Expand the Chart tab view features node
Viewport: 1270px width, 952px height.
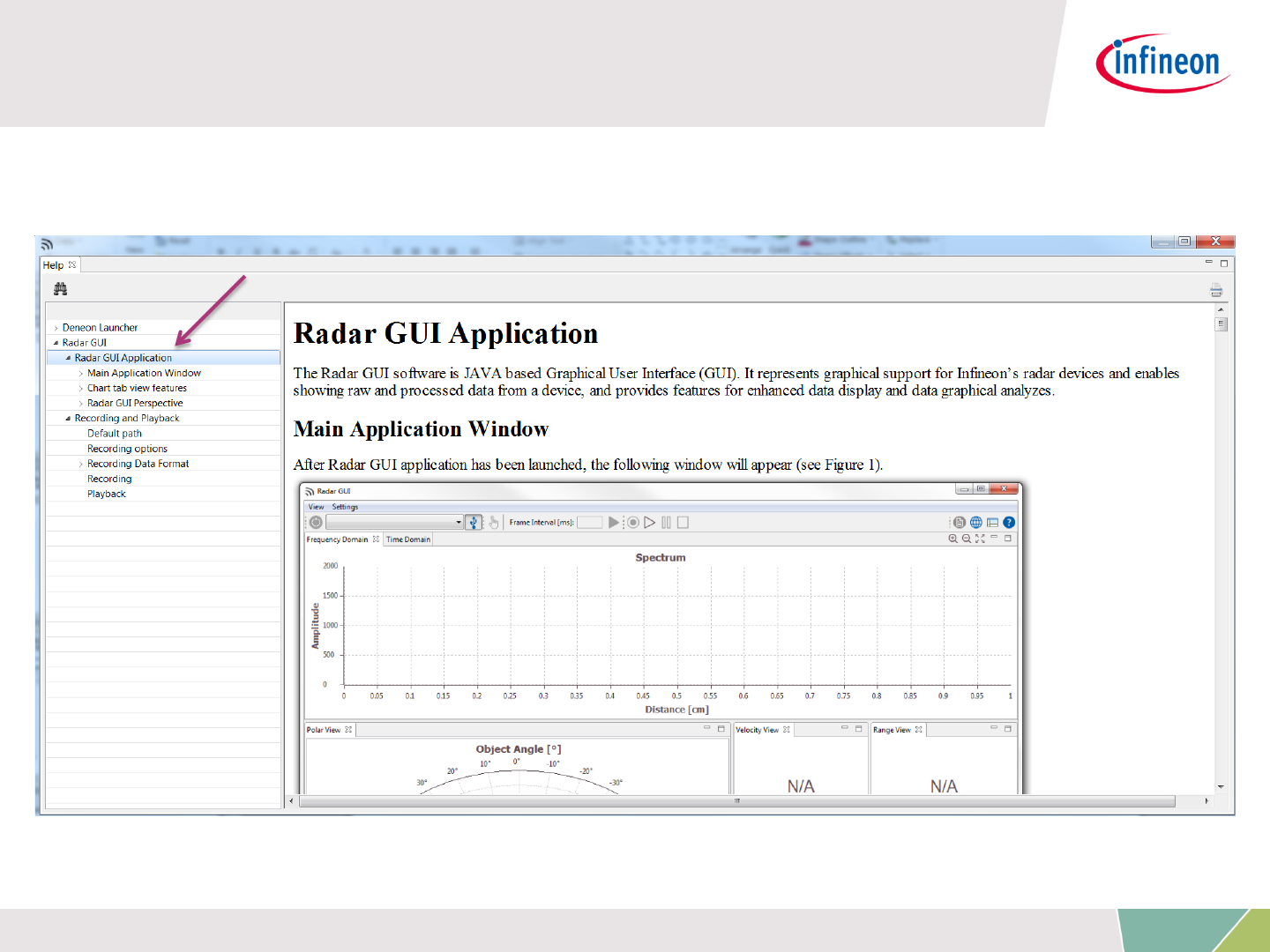pos(80,389)
